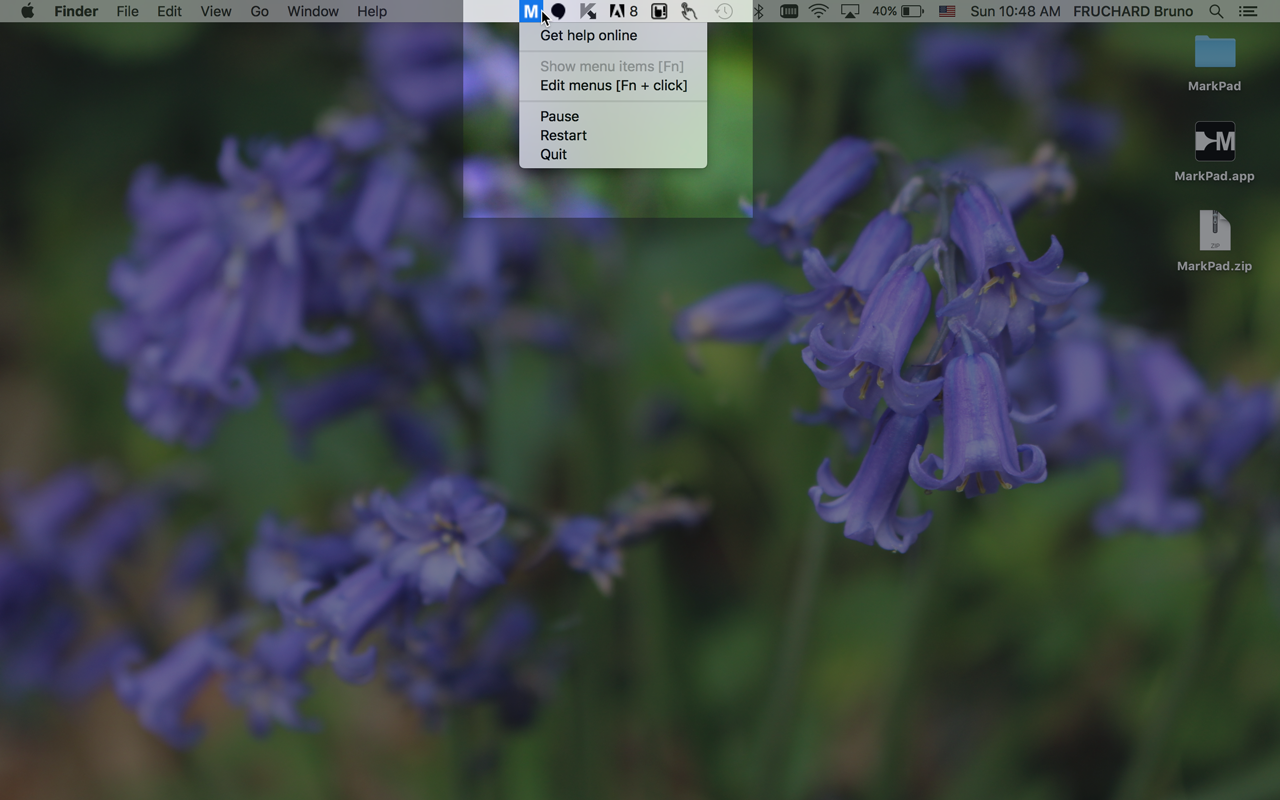Viewport: 1280px width, 800px height.
Task: Choose Edit menus [Fn + click]
Action: tap(613, 85)
